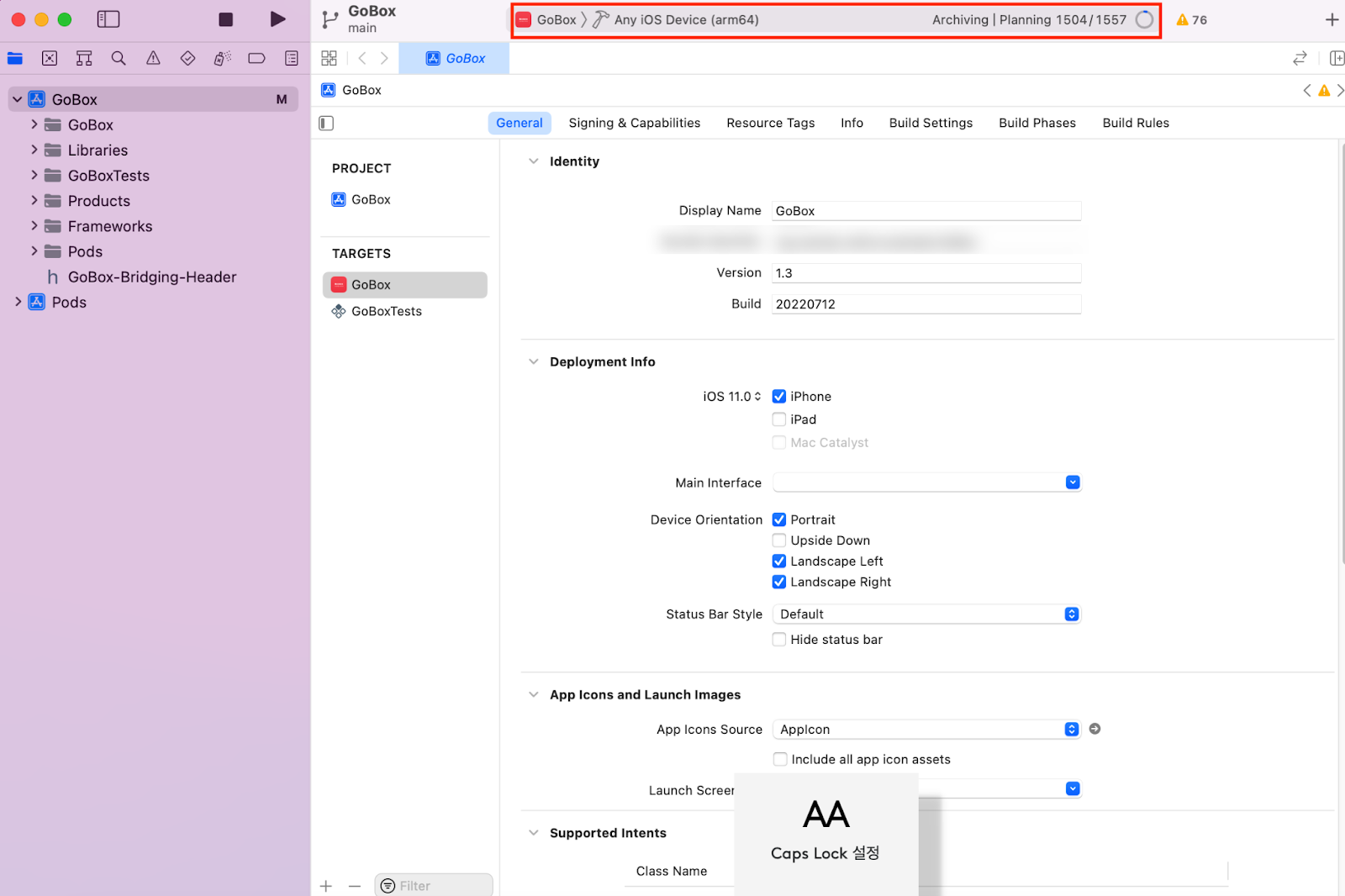Open the Status Bar Style dropdown
The width and height of the screenshot is (1345, 896).
point(926,614)
